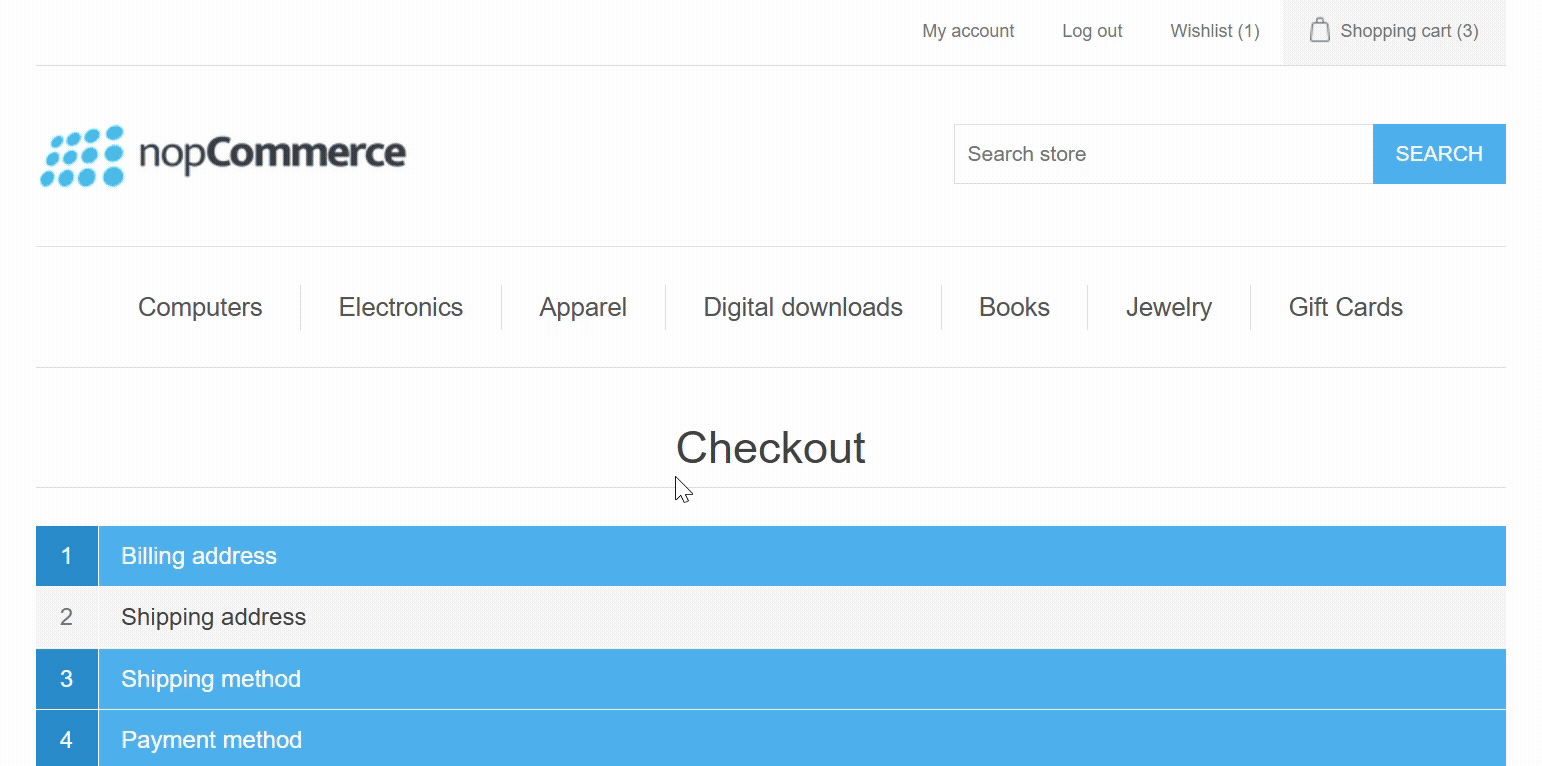Visit the Gift Cards category

click(x=1345, y=307)
